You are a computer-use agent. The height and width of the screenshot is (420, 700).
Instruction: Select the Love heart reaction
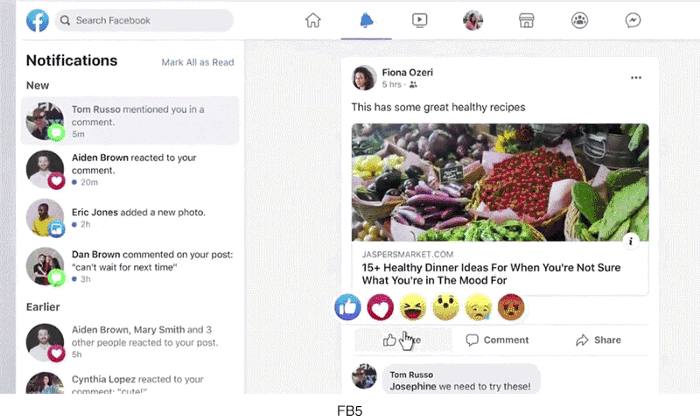[x=380, y=308]
